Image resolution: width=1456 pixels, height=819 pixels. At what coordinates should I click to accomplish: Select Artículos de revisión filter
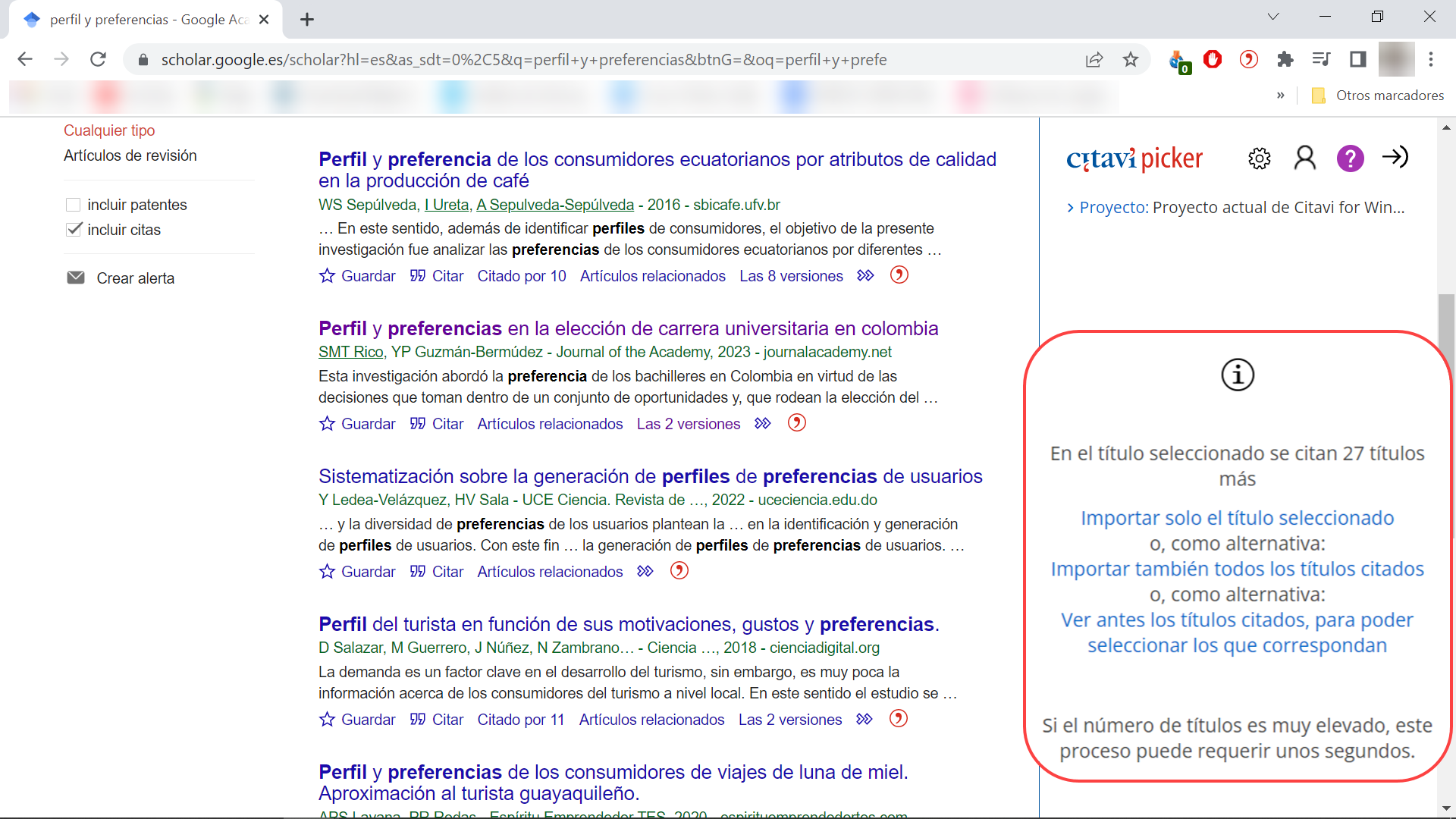130,155
